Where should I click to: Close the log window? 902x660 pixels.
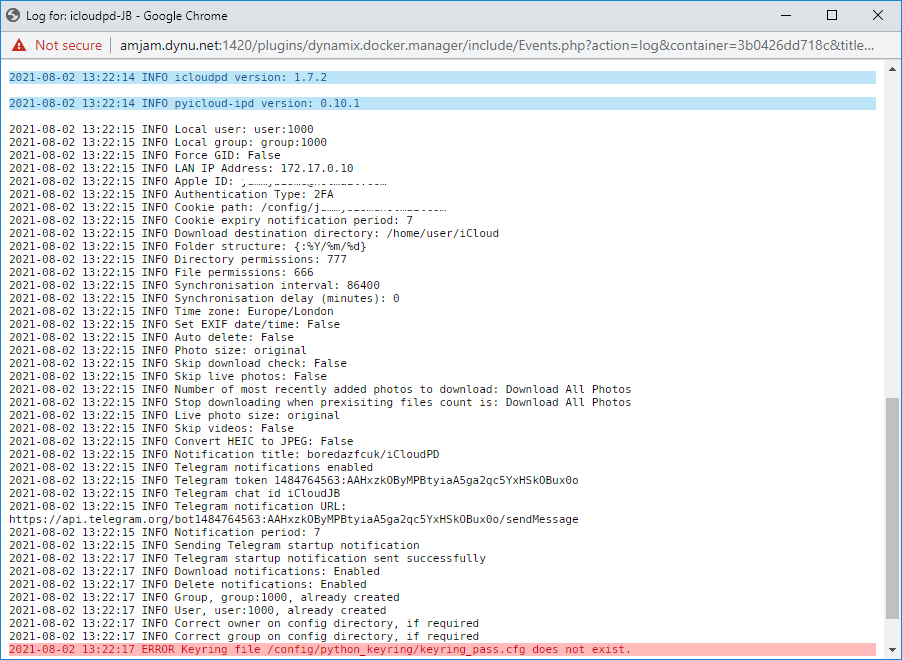pos(878,16)
